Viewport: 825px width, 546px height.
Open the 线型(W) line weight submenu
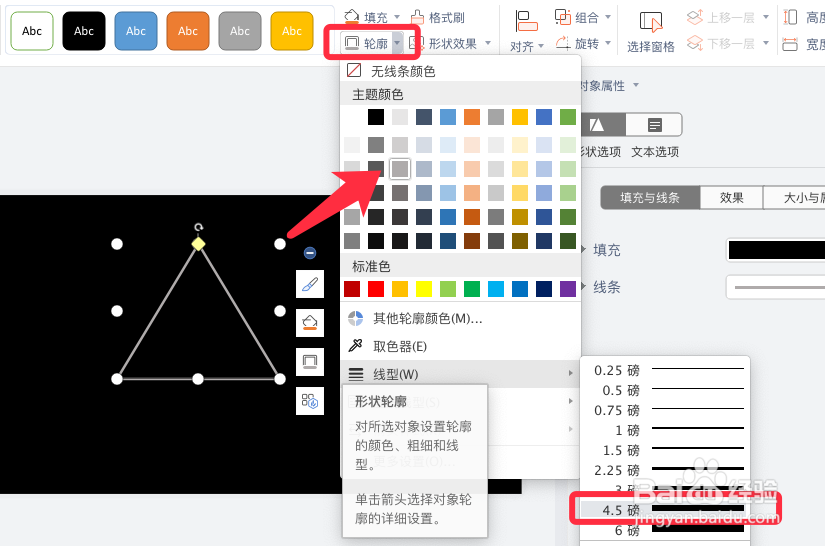[x=460, y=374]
